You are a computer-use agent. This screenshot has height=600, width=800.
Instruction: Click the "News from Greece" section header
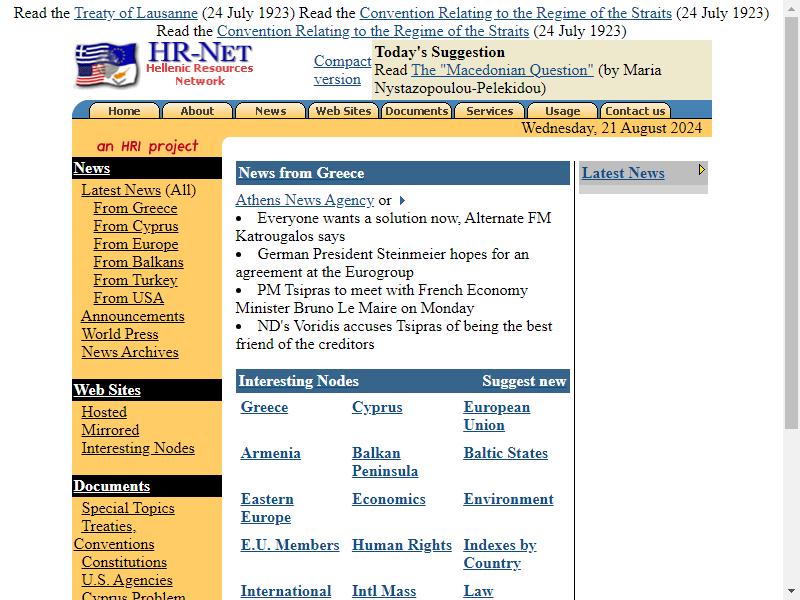click(403, 173)
